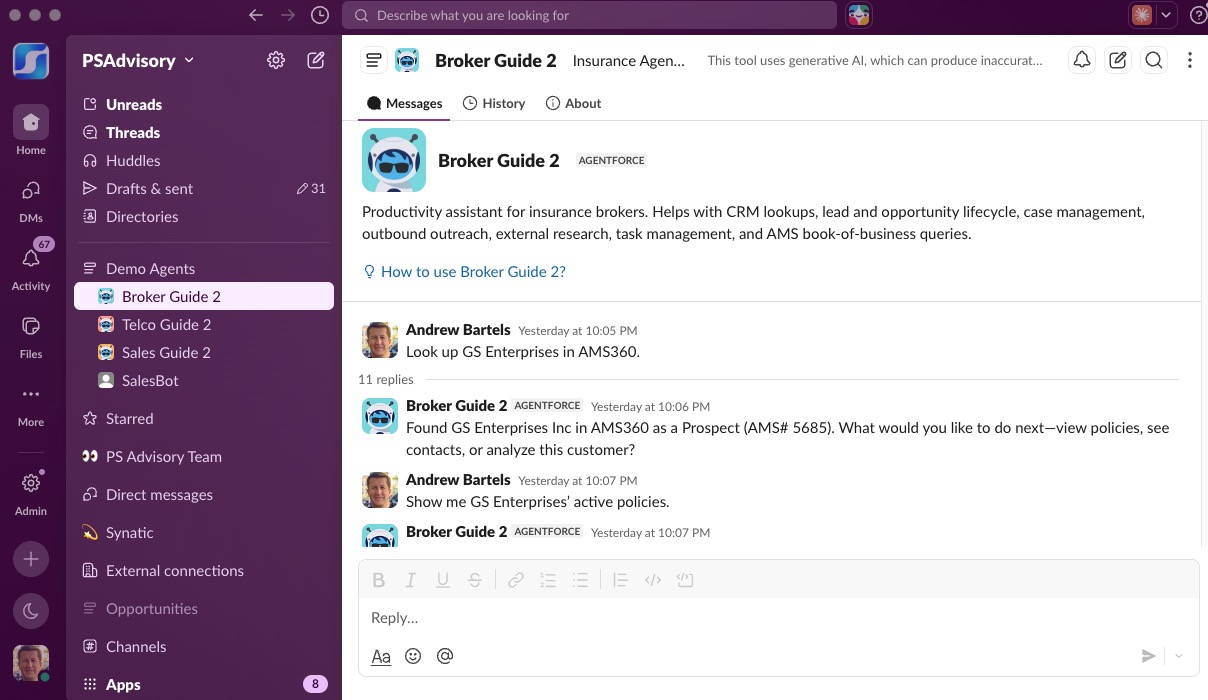Switch to the About tab
The height and width of the screenshot is (700, 1208).
574,103
